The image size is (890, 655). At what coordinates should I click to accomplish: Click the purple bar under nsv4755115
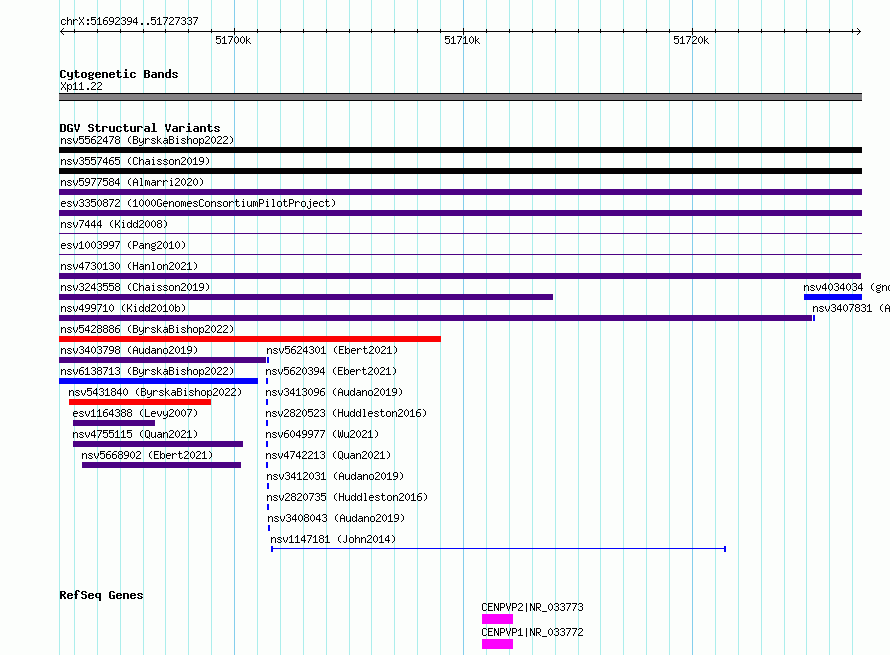point(158,444)
